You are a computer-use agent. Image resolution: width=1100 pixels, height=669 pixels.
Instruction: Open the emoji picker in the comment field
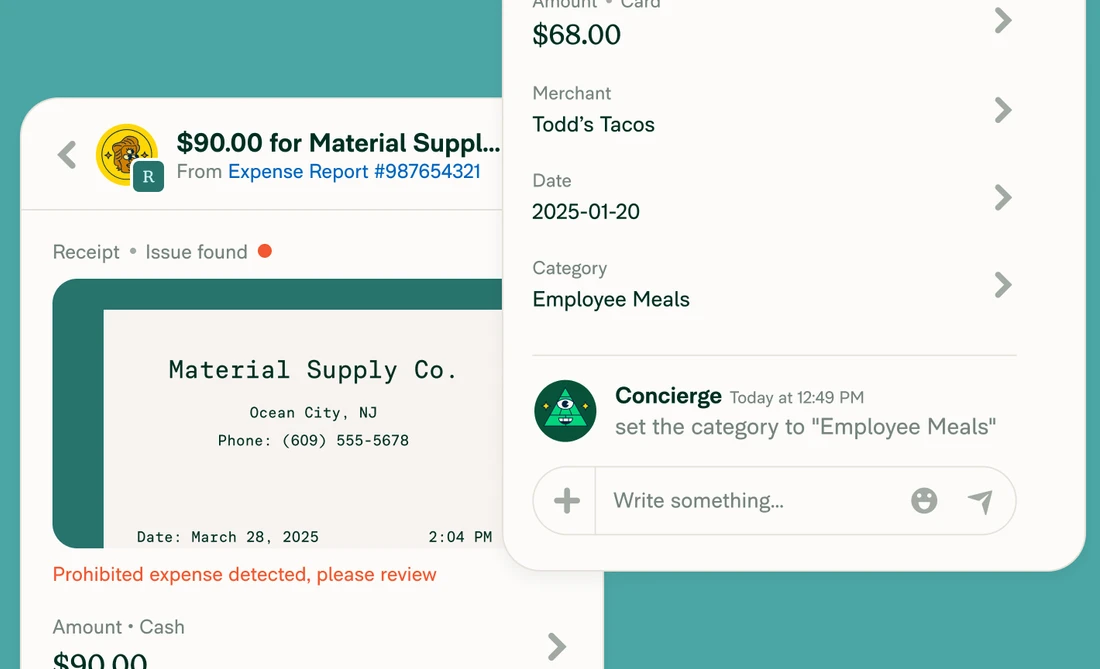tap(924, 500)
